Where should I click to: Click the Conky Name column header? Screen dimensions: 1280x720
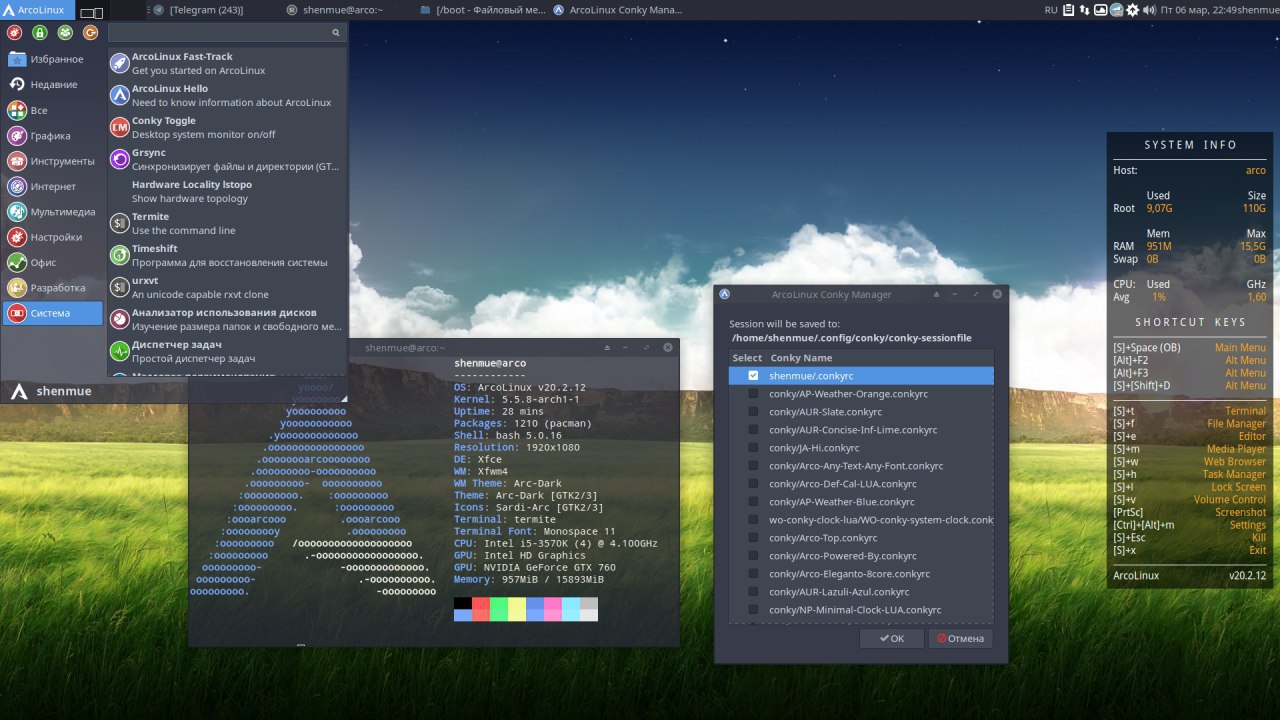[801, 358]
